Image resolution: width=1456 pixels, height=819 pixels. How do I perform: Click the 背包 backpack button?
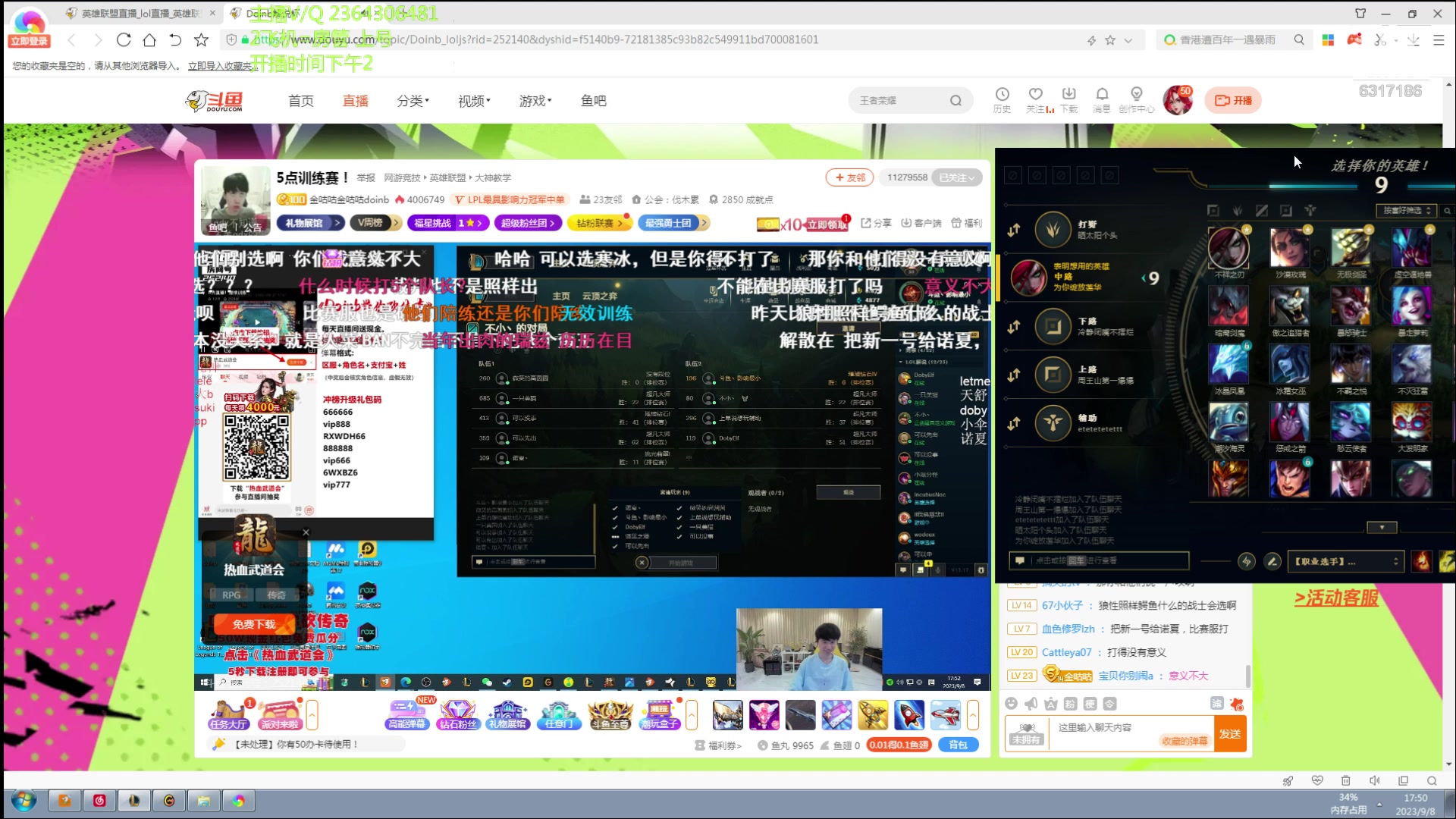959,745
